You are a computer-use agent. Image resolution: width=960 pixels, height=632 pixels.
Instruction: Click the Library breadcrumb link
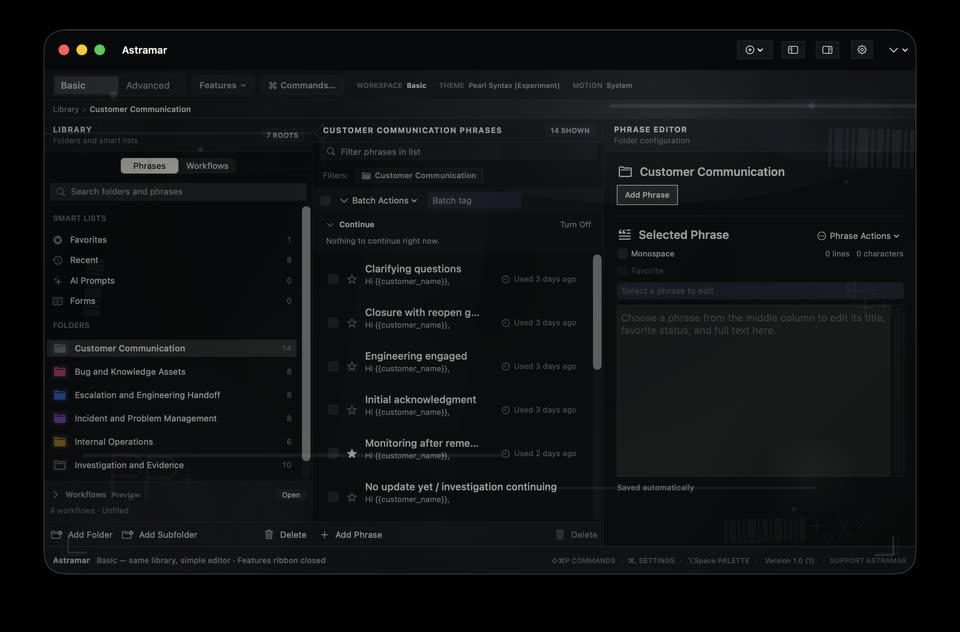click(66, 109)
